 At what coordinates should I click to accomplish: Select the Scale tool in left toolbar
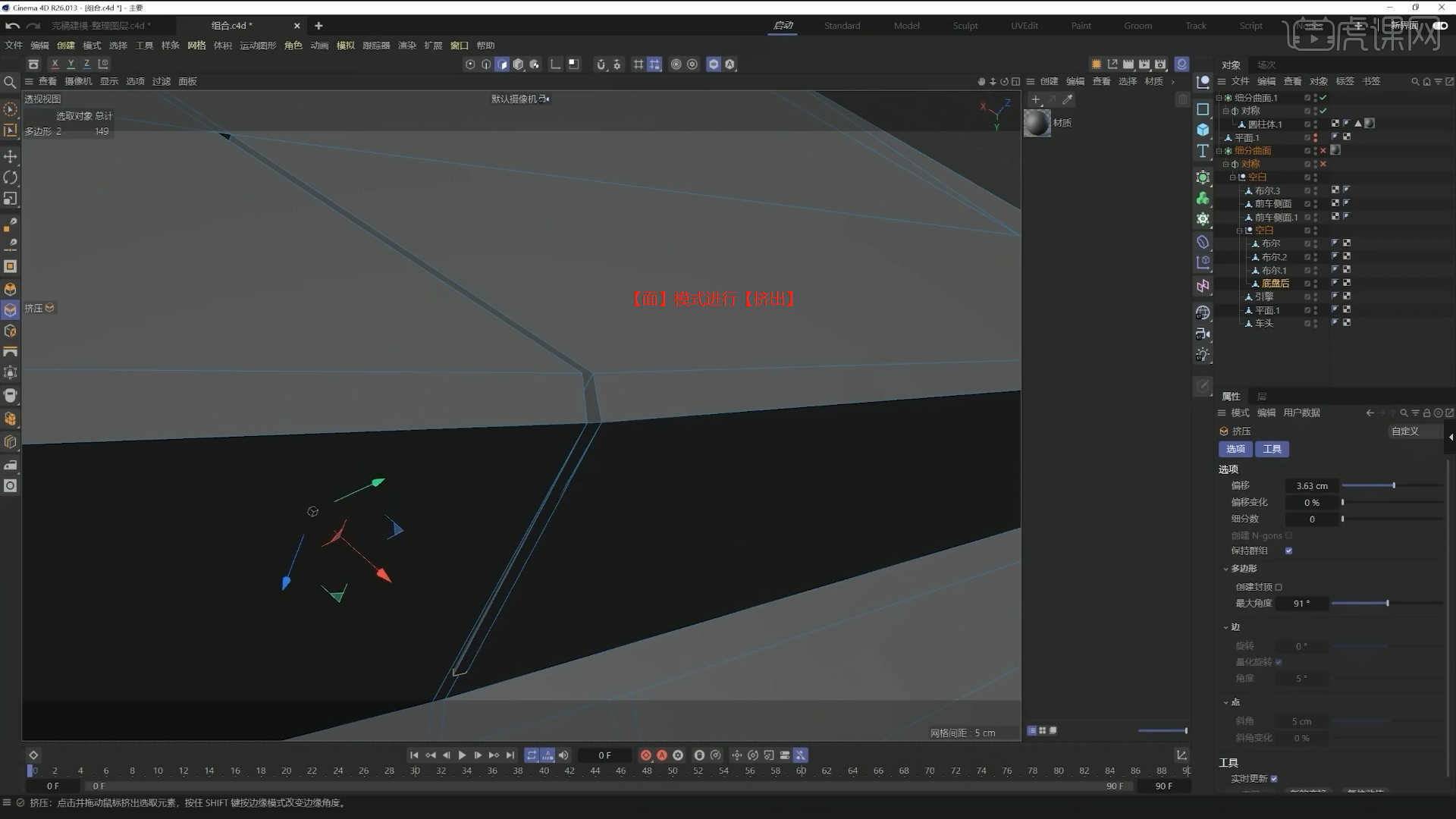10,199
